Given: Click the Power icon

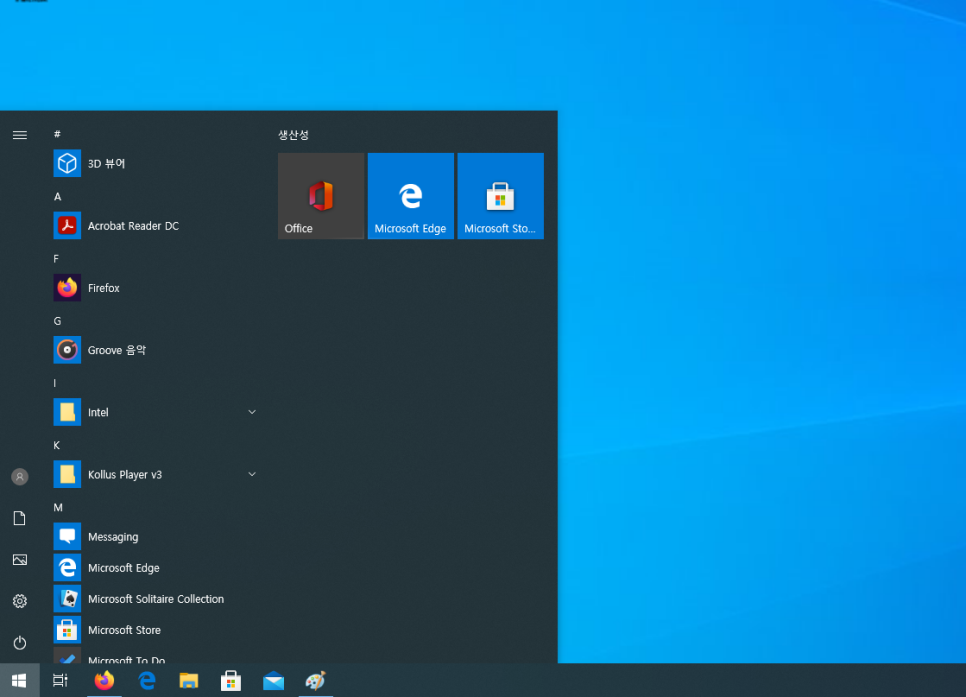Looking at the screenshot, I should click(x=20, y=643).
